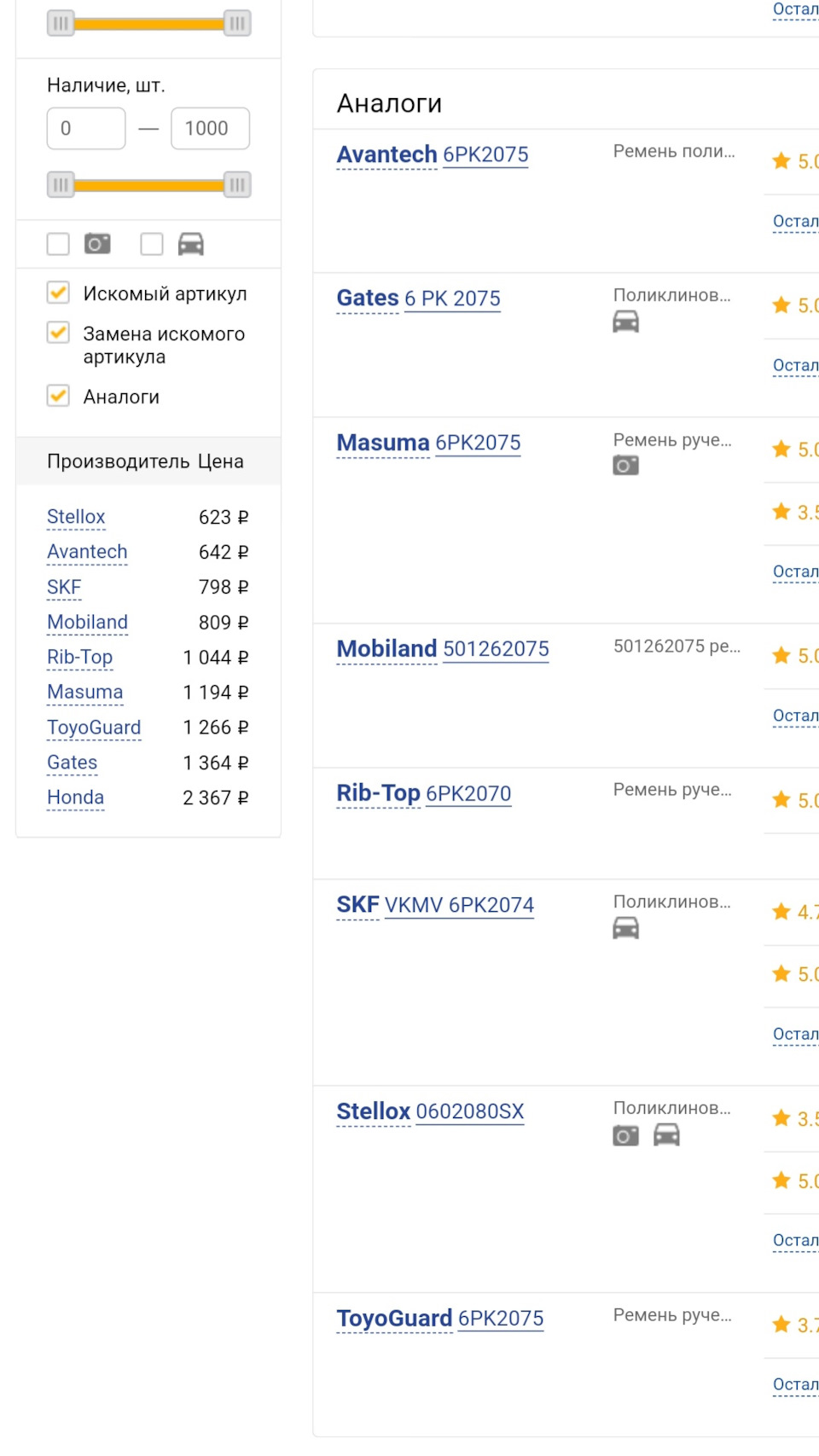The height and width of the screenshot is (1456, 819).
Task: Click the camera icon in Stellox row
Action: [625, 1135]
